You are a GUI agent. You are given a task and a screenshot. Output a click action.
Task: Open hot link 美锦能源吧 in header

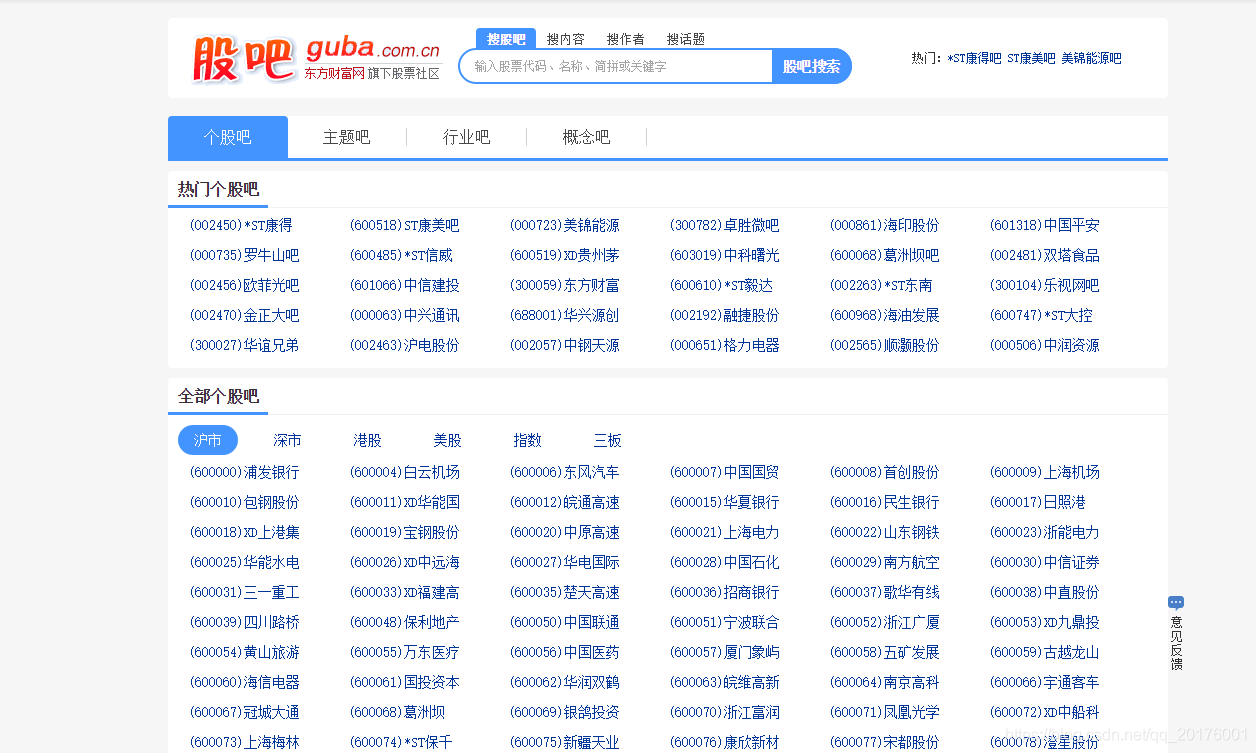coord(1091,58)
